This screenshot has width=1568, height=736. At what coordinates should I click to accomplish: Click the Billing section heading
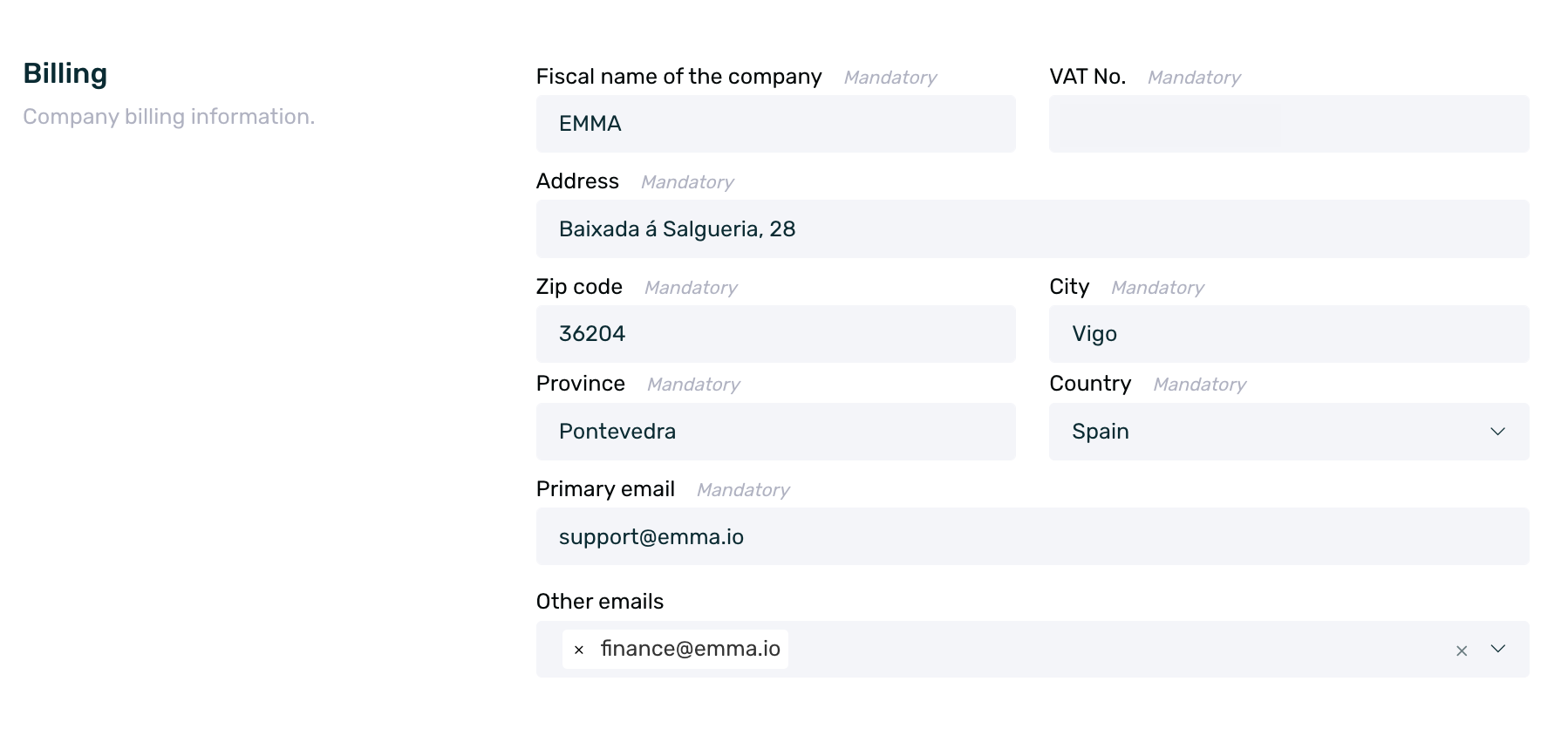(x=65, y=74)
